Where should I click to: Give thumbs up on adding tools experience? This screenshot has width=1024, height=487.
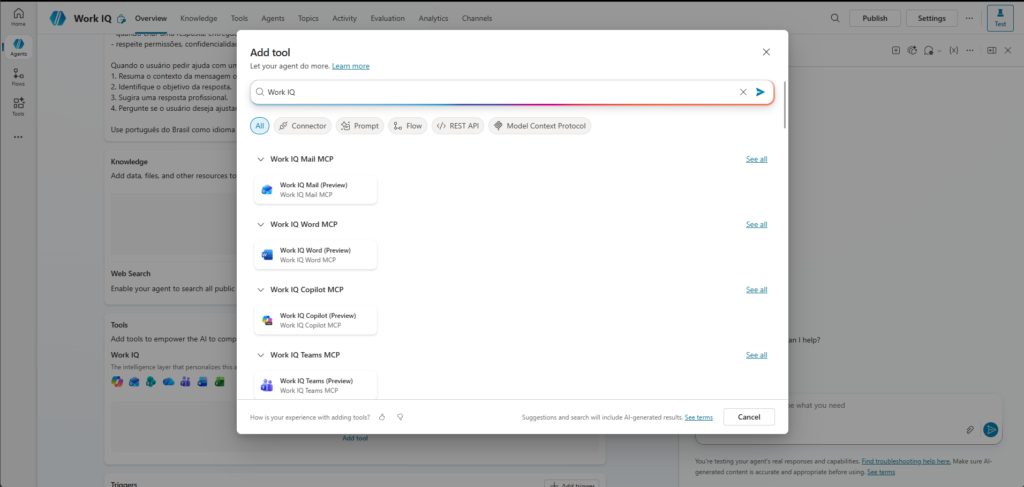pyautogui.click(x=383, y=417)
